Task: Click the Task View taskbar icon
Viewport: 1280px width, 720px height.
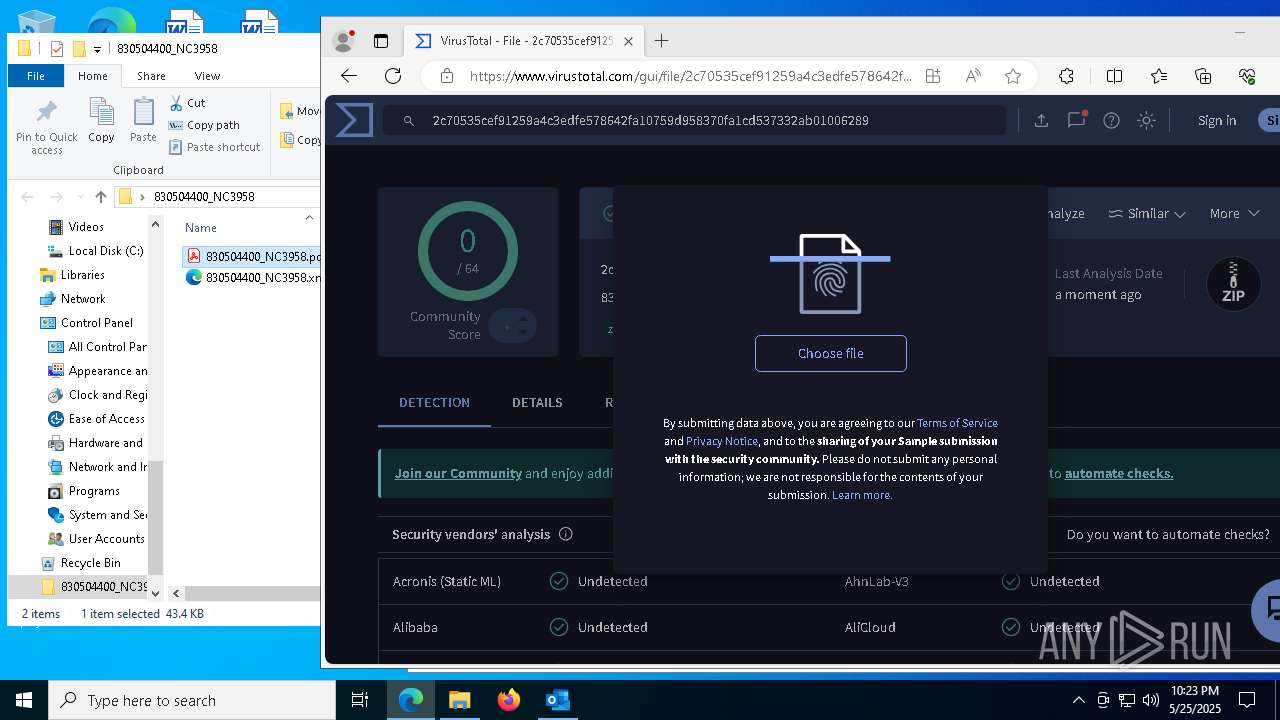Action: coord(360,700)
